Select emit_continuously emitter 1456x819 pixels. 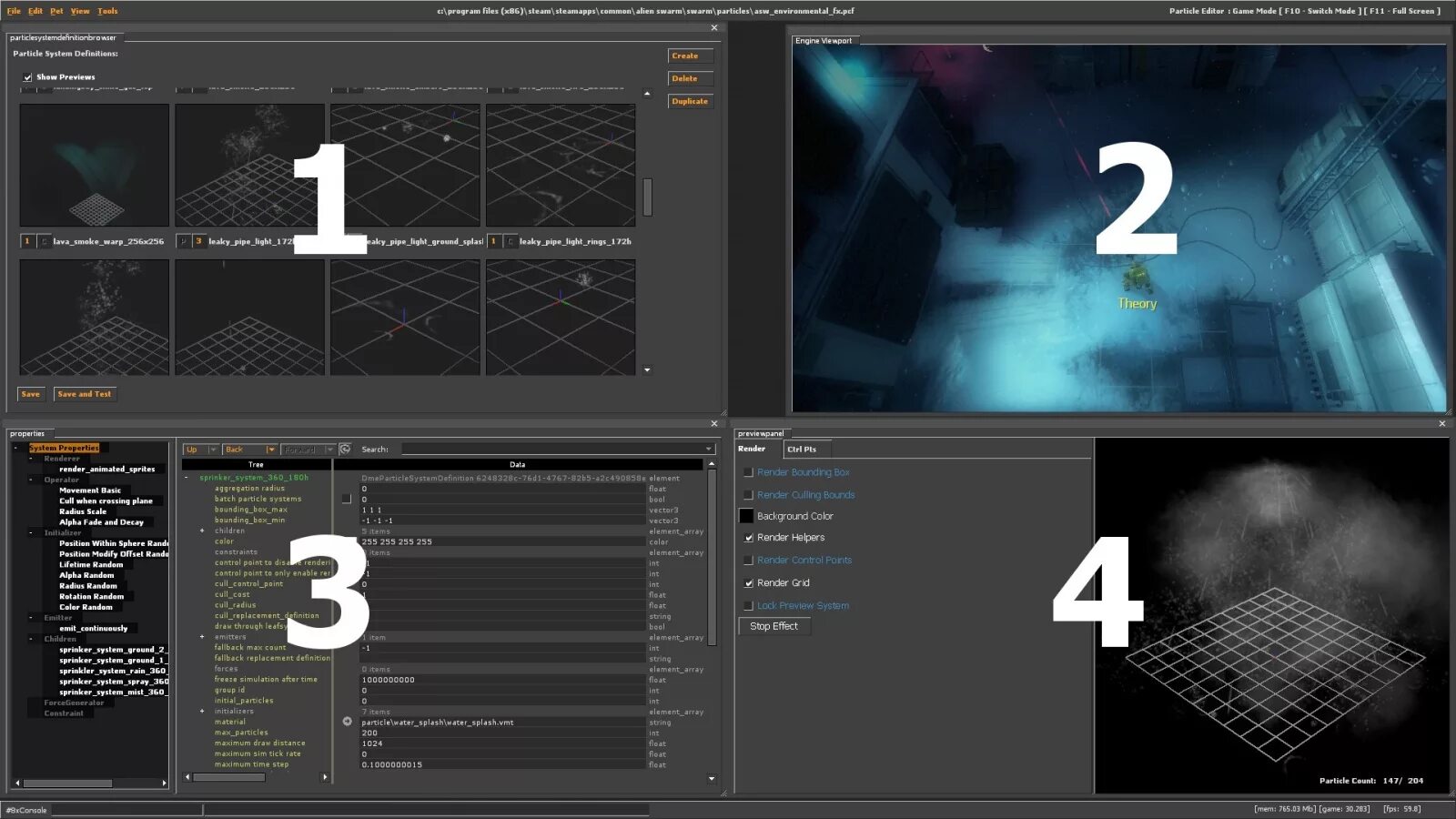[x=94, y=628]
